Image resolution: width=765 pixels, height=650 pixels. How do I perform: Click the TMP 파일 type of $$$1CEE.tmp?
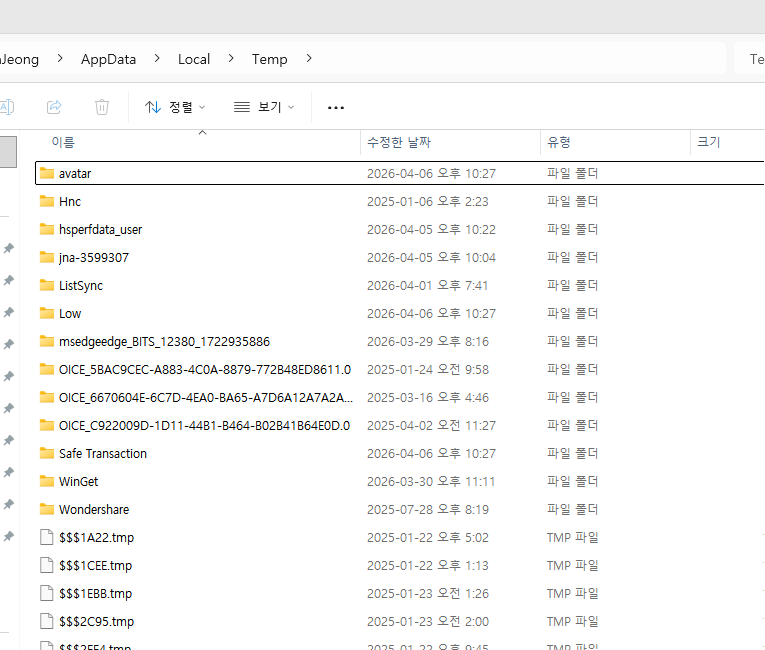[x=572, y=566]
